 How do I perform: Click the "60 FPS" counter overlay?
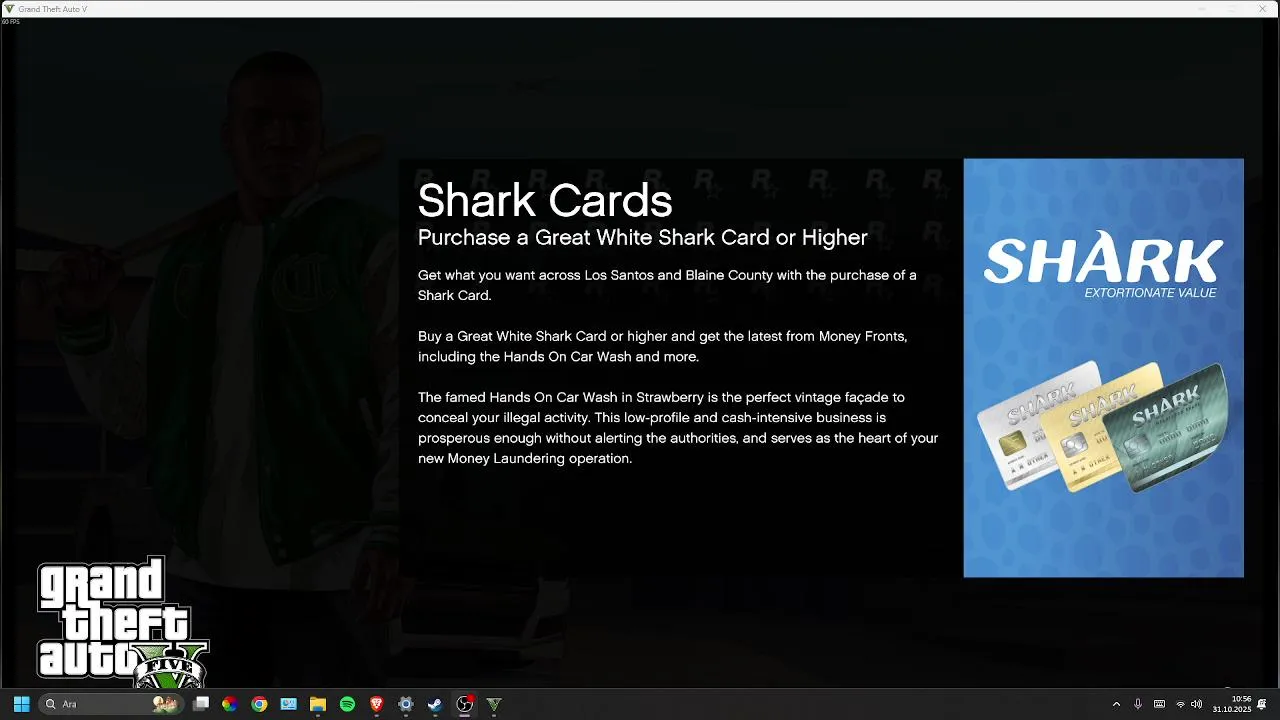click(11, 21)
